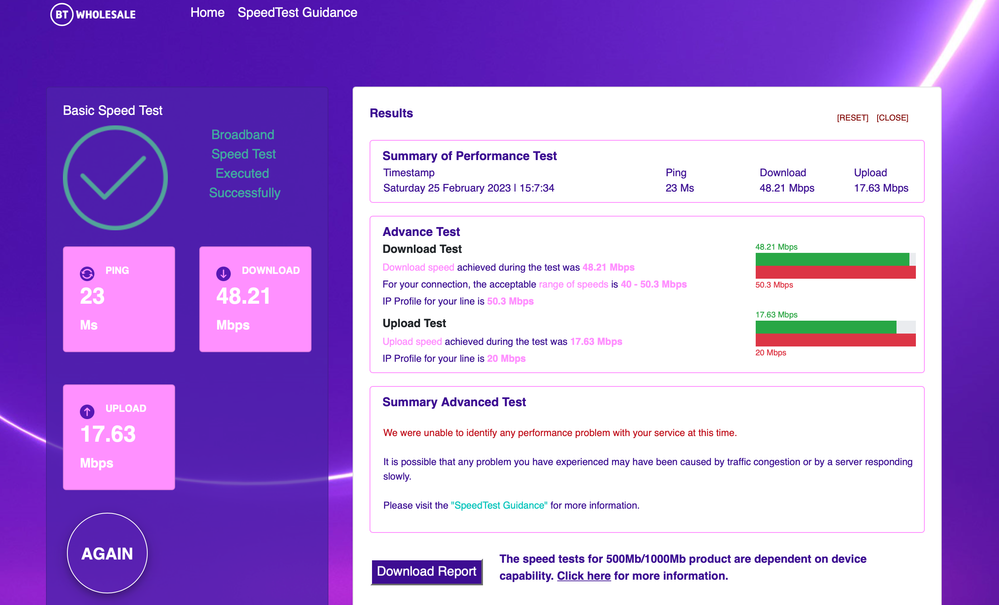Open SpeedTest Guidance in top navigation

tap(297, 13)
